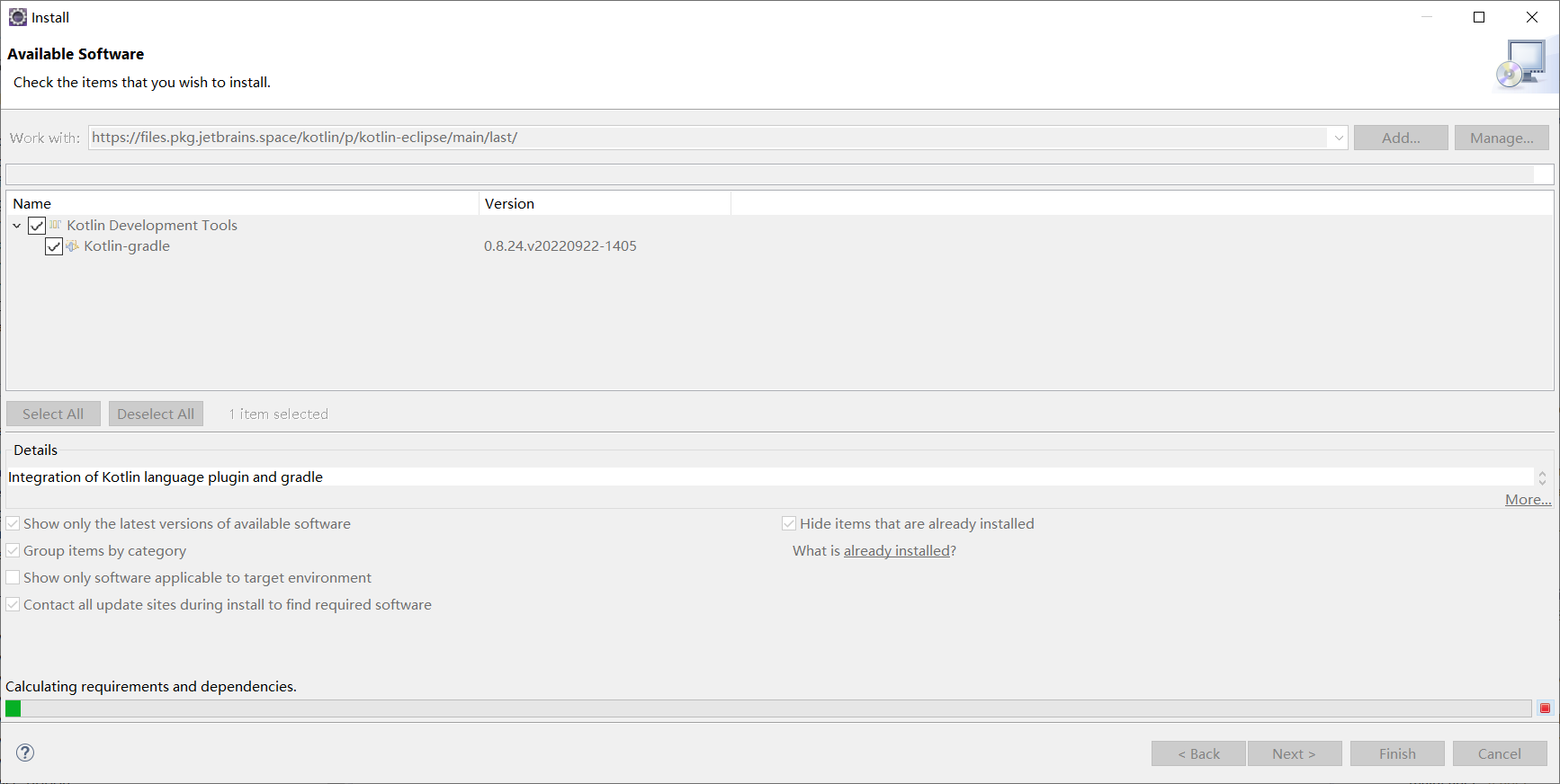Screen dimensions: 1560x784
Task: Click the Manage... button
Action: (1502, 138)
